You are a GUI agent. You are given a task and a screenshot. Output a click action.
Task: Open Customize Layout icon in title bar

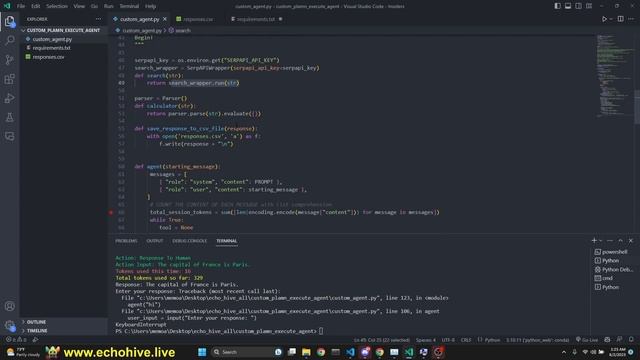pos(589,6)
